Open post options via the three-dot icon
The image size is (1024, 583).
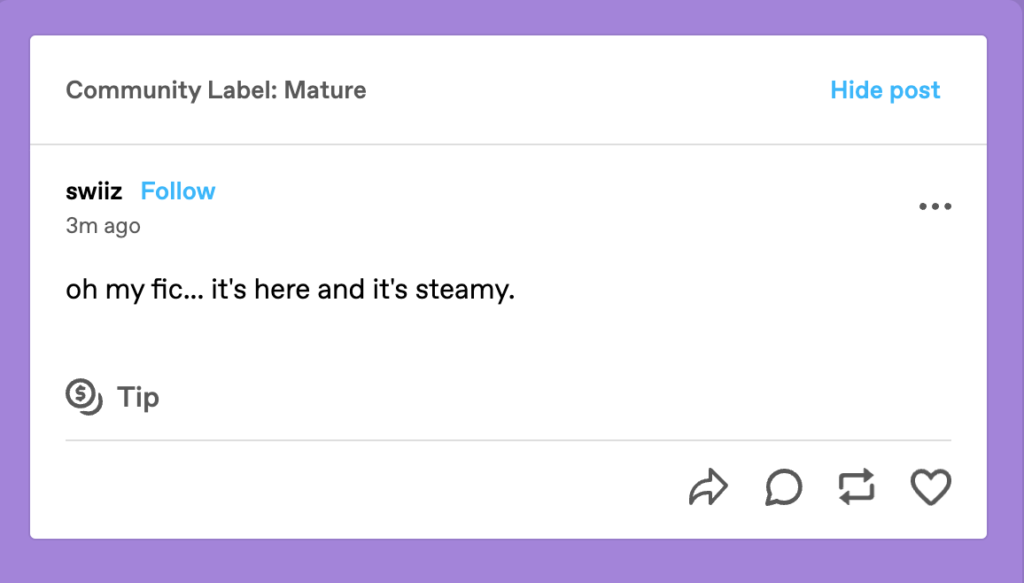935,205
